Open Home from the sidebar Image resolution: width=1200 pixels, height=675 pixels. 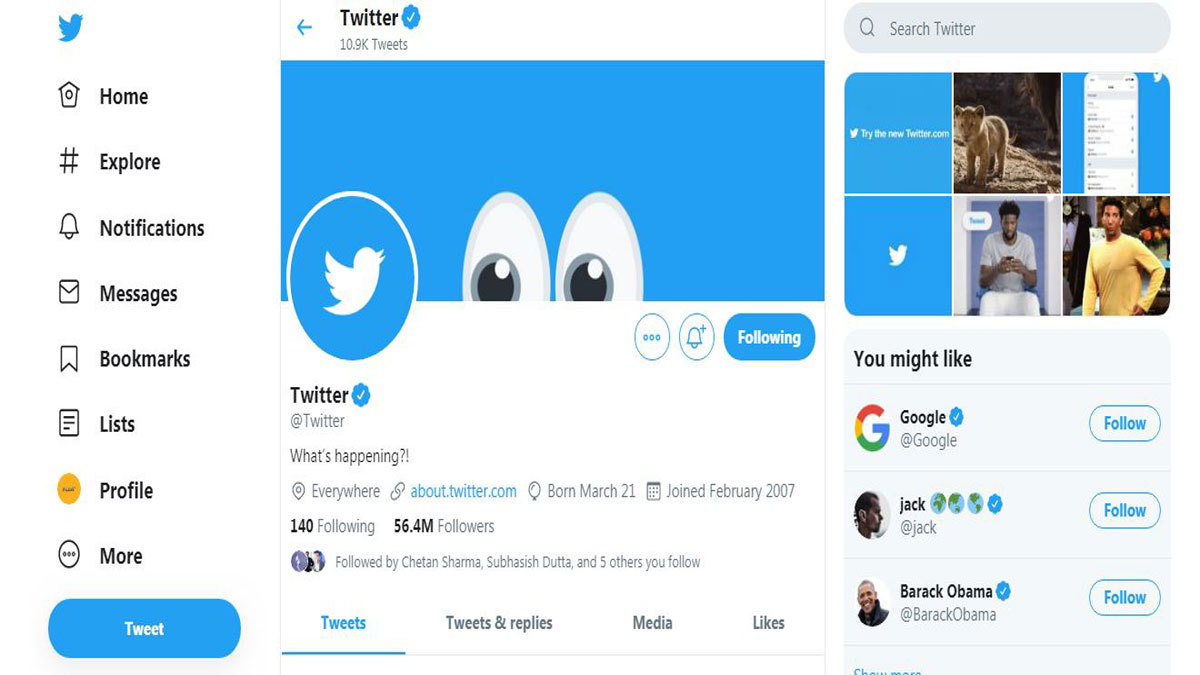pyautogui.click(x=103, y=96)
